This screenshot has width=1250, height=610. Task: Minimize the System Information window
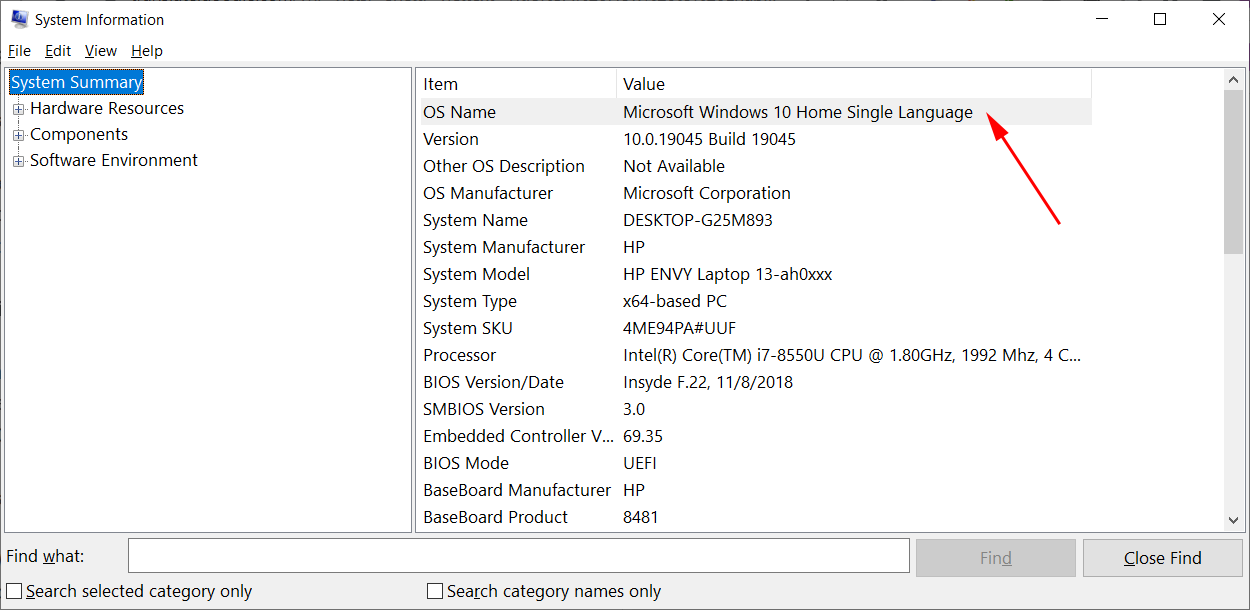(1101, 19)
